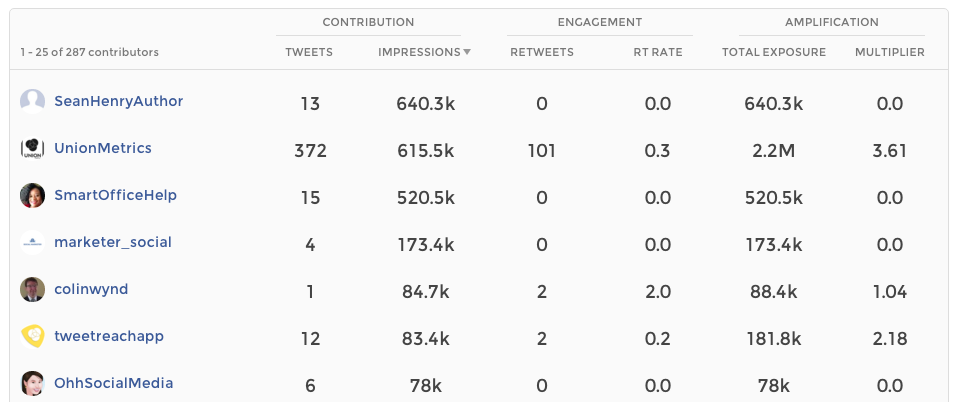Sort by Total Exposure column
The height and width of the screenshot is (402, 955).
(x=773, y=52)
